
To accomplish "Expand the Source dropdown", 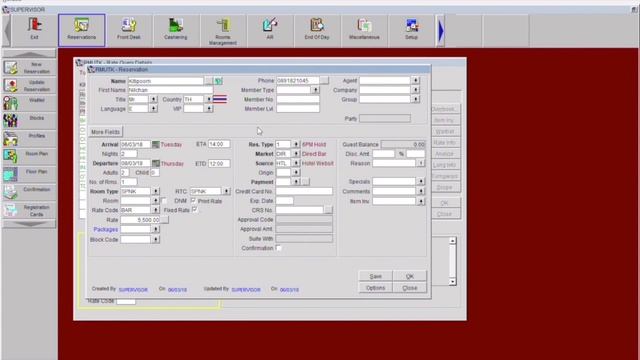I will (296, 163).
